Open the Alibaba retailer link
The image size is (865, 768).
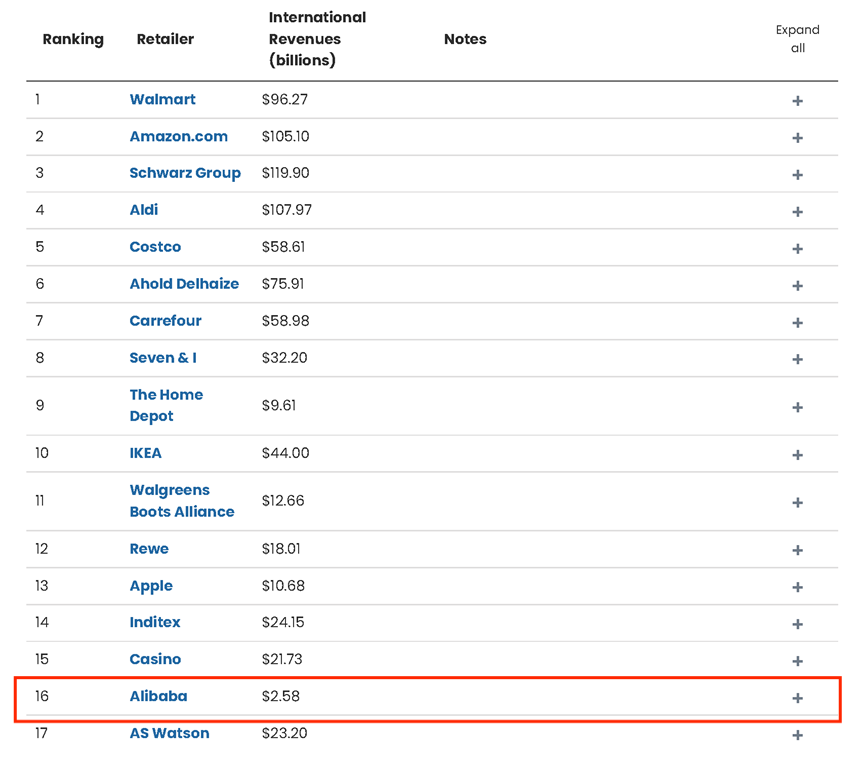click(x=158, y=696)
